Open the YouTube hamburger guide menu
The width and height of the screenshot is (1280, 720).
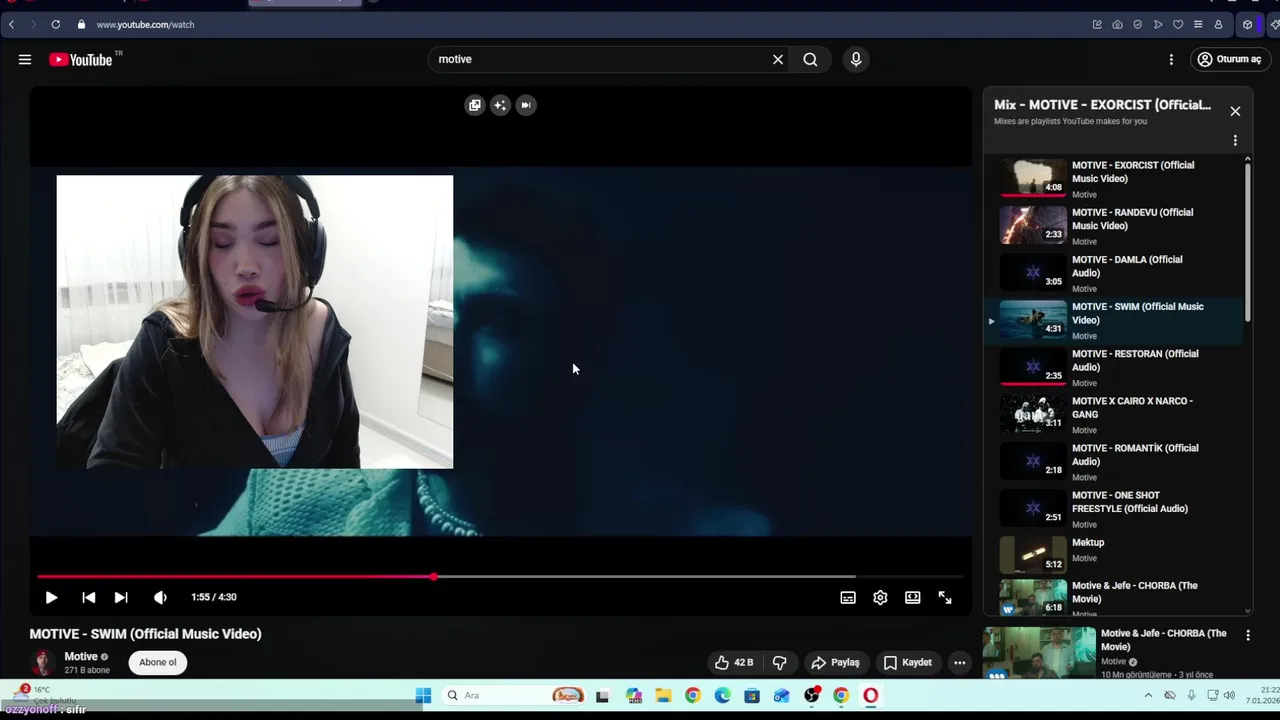point(25,60)
